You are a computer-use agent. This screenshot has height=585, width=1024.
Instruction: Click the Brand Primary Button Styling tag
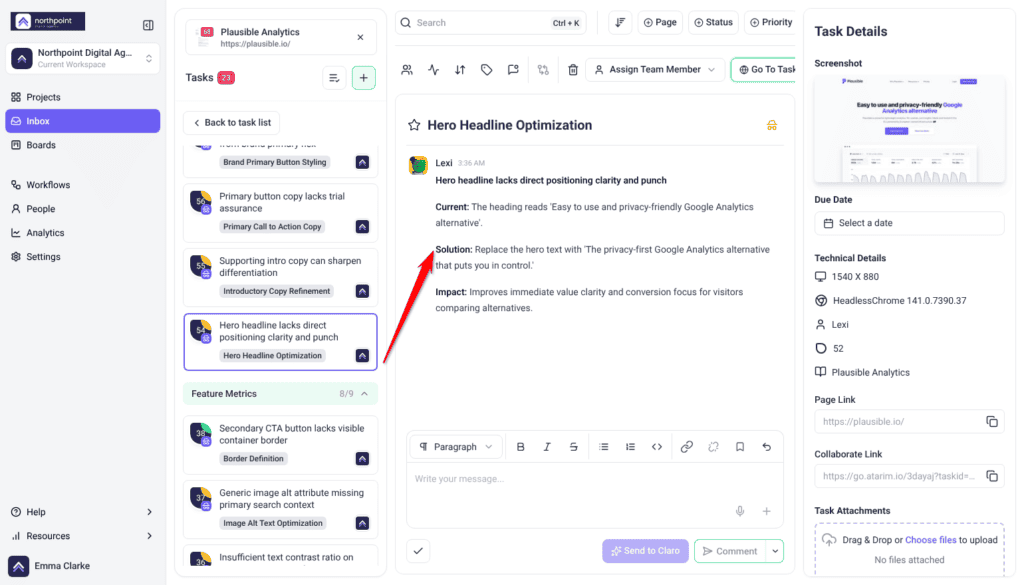pyautogui.click(x=274, y=162)
